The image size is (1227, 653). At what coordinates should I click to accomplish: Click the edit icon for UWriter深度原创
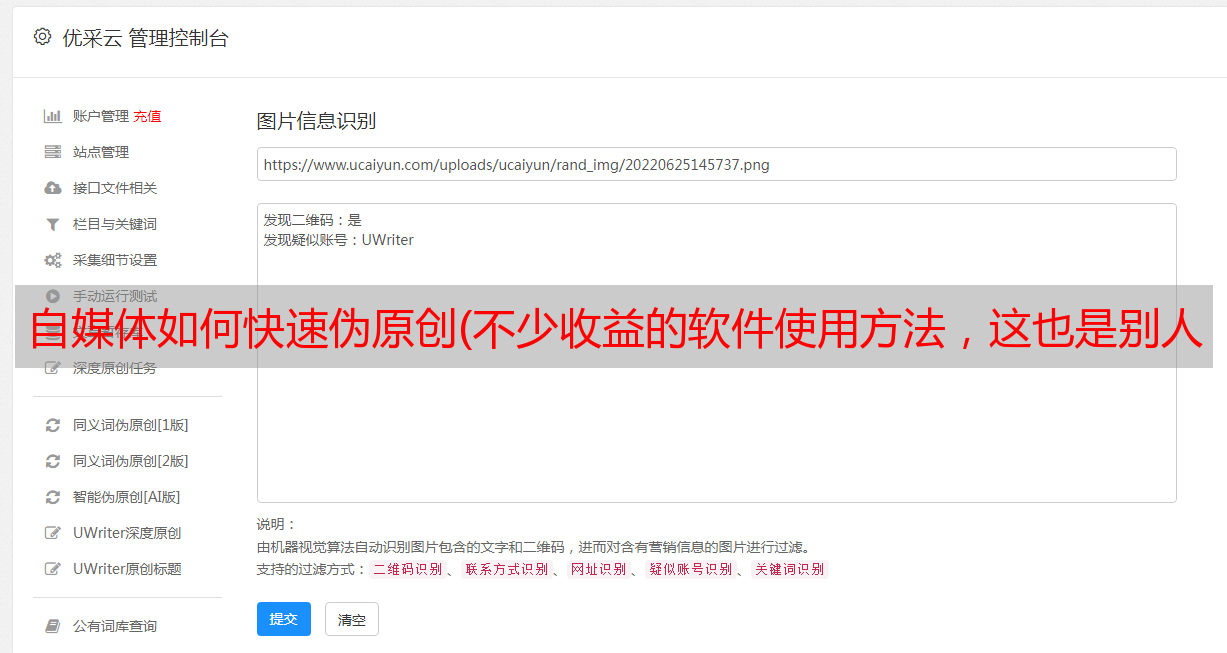coord(53,533)
